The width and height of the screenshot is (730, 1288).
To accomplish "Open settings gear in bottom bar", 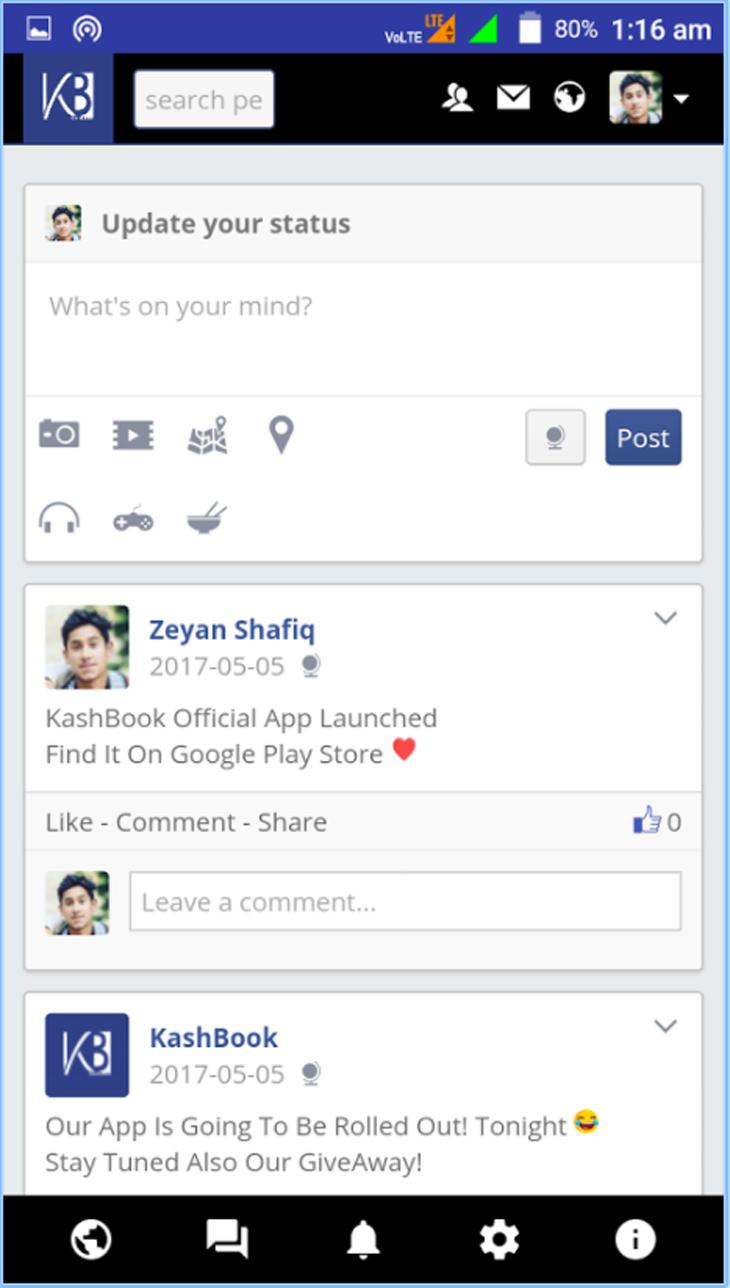I will pyautogui.click(x=499, y=1241).
